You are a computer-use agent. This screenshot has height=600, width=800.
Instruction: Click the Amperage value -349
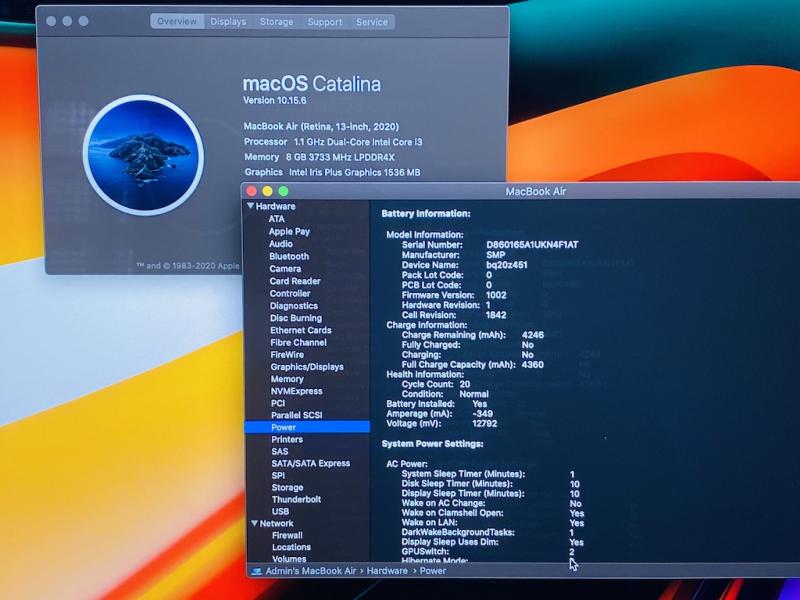point(483,414)
